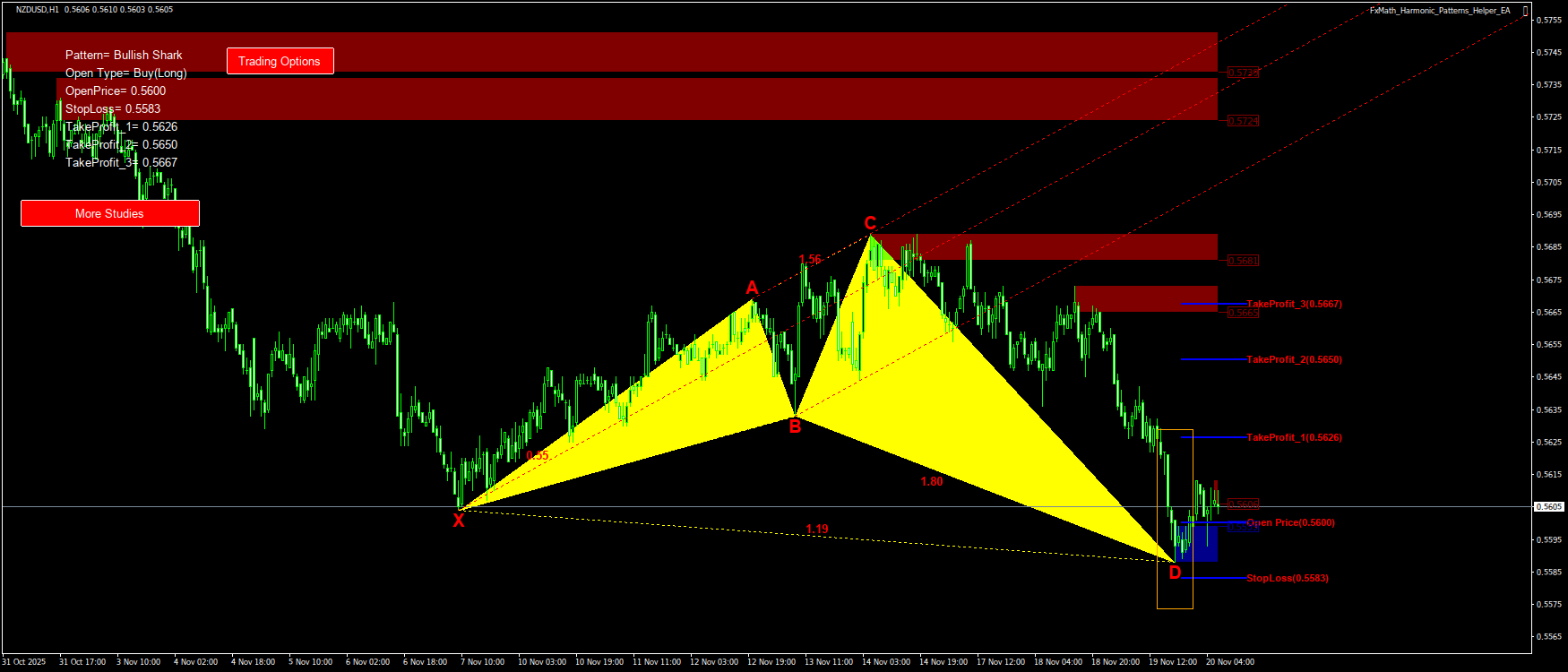Click the current price 0.5605 axis label
Screen dimensions: 1568x672
tap(1549, 507)
